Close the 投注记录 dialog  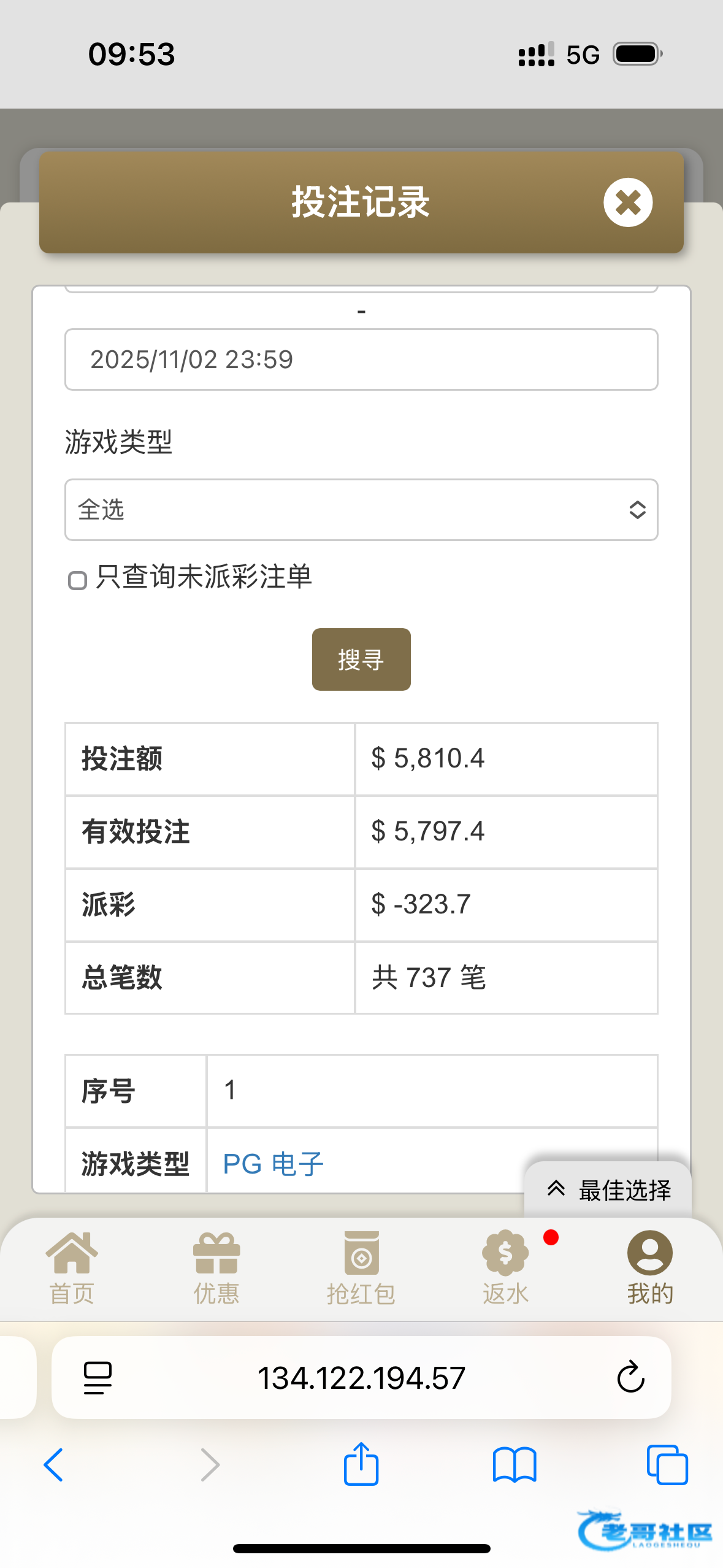click(x=627, y=202)
